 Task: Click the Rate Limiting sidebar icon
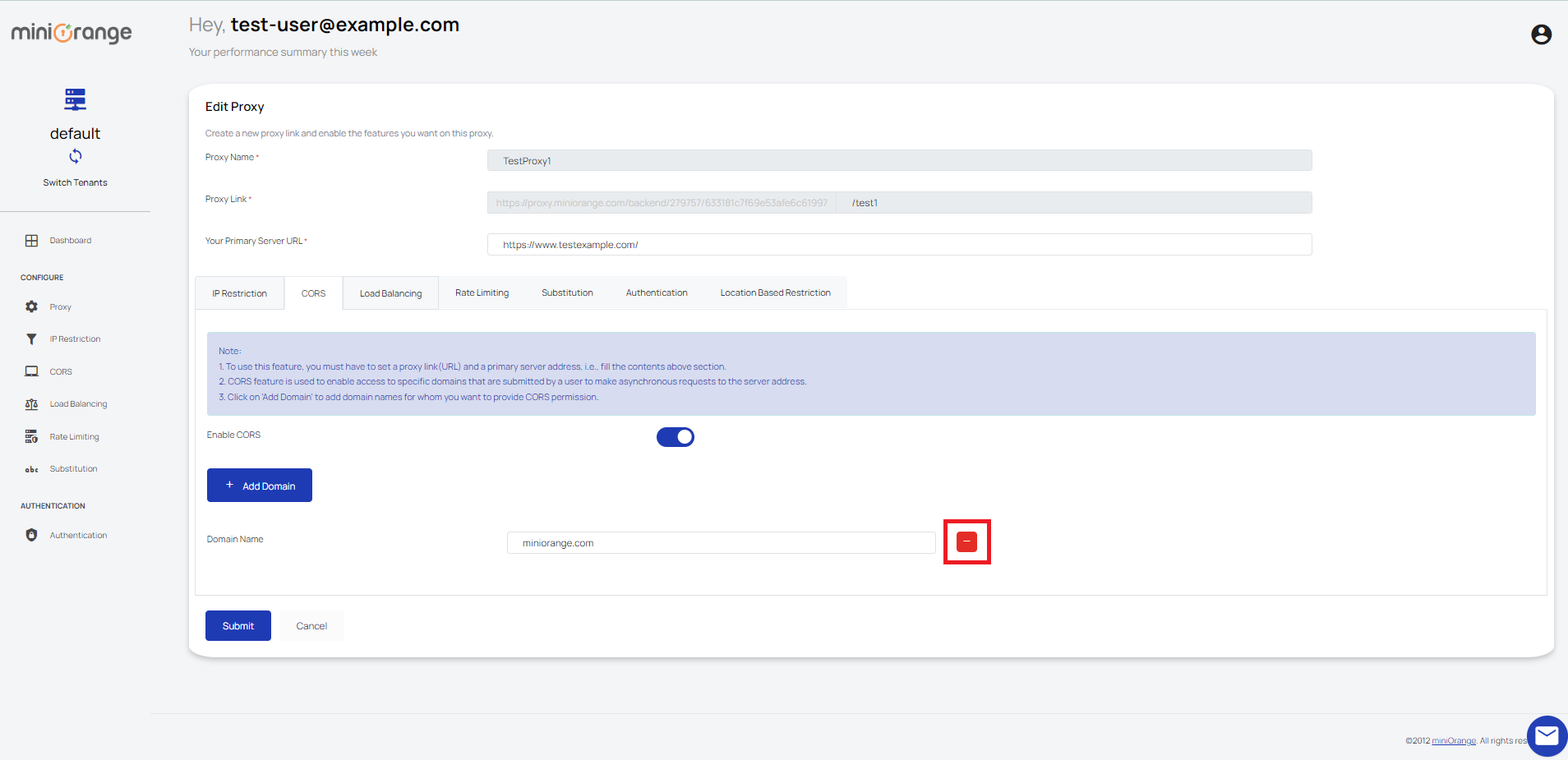[31, 436]
